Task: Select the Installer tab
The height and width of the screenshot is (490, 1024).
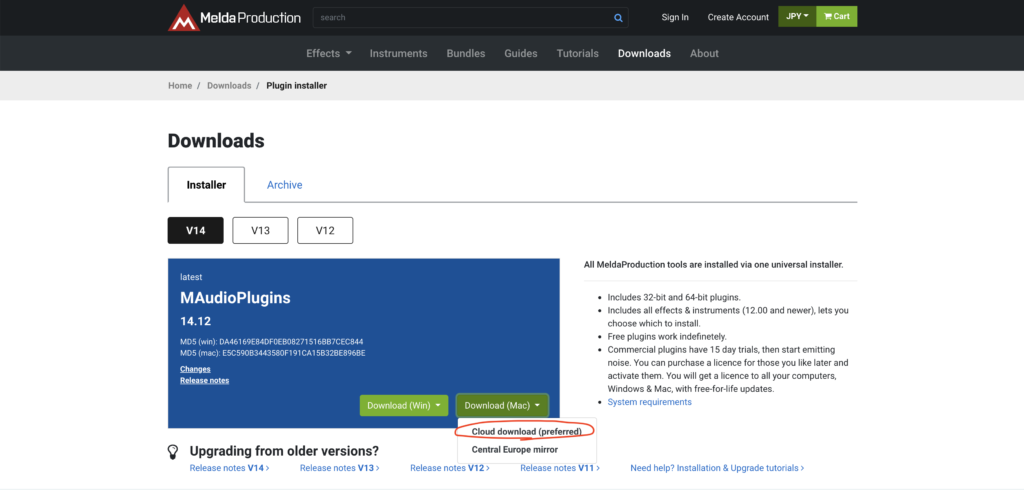Action: pos(206,185)
